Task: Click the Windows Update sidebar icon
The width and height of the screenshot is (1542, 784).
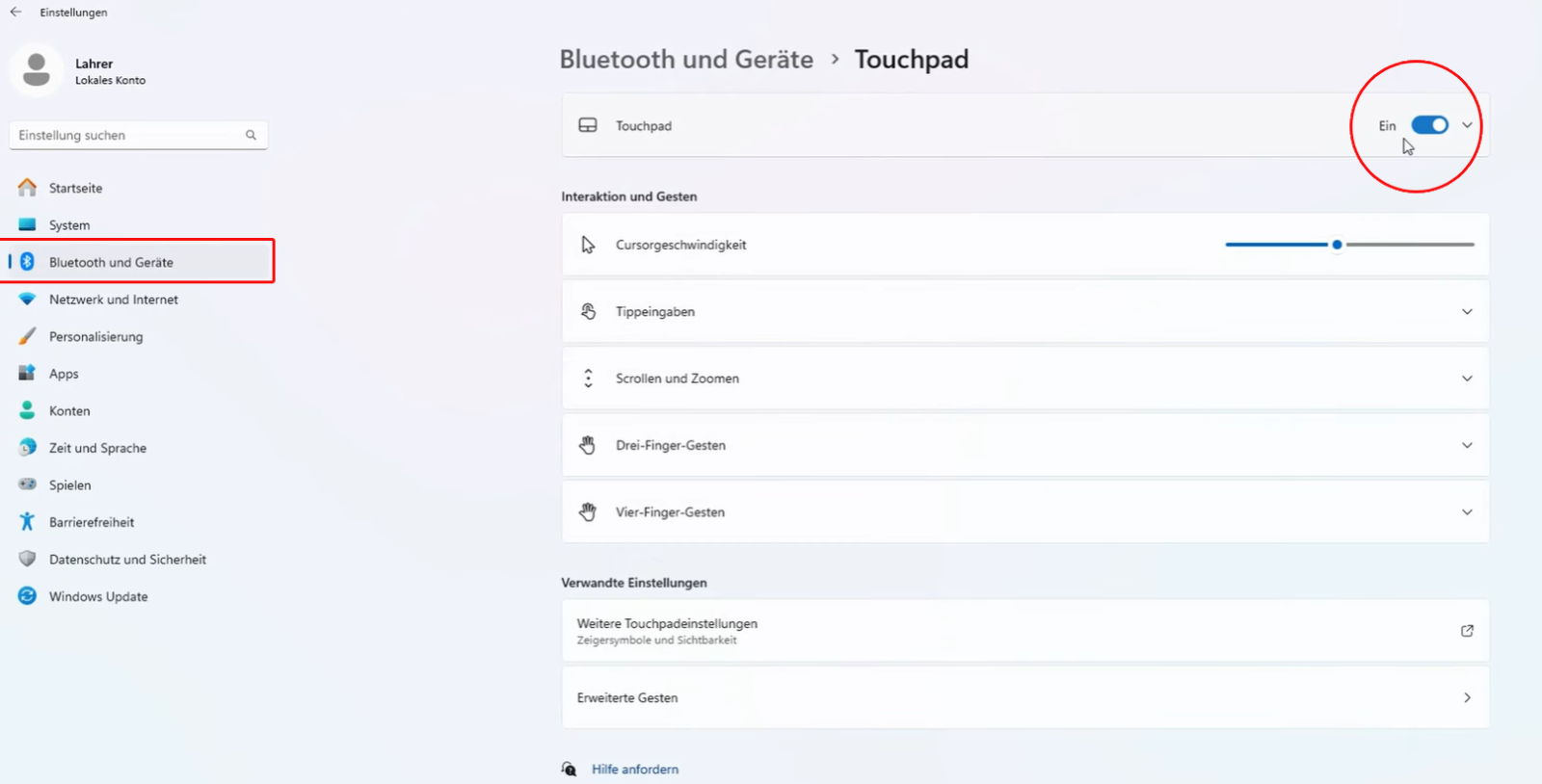Action: point(27,596)
